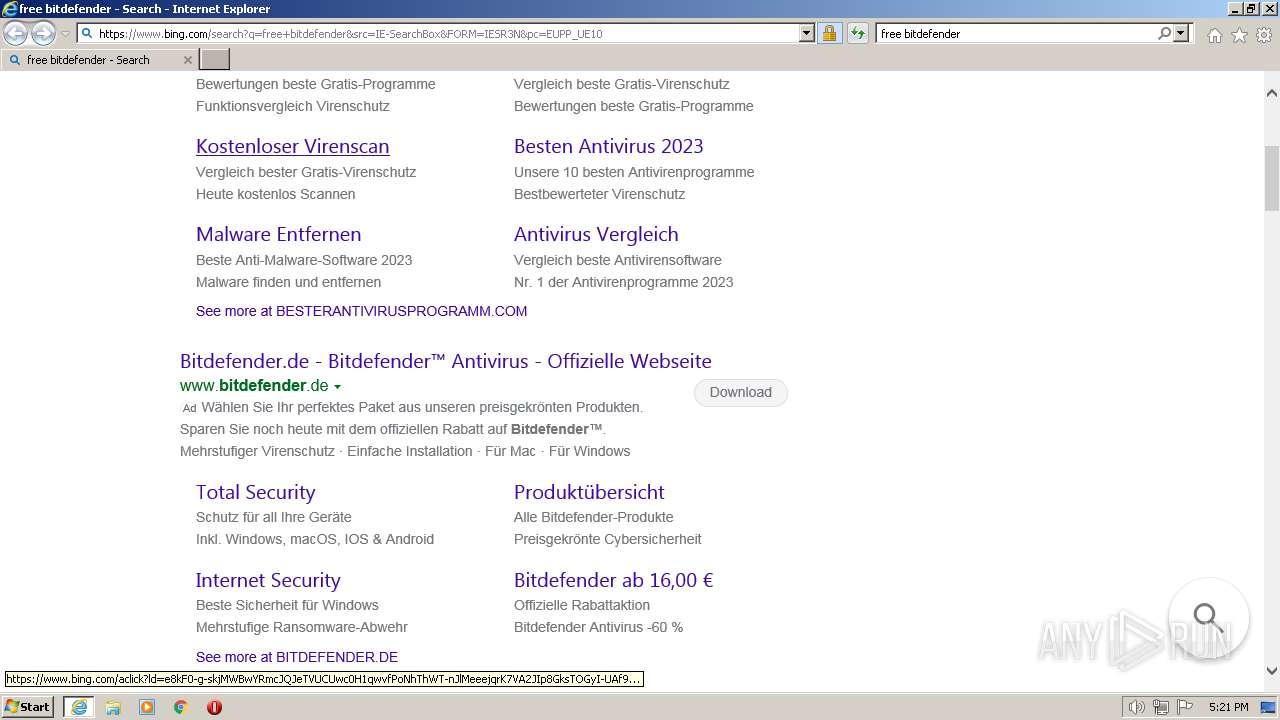Click See more at BITDEFENDER.DE

click(297, 657)
